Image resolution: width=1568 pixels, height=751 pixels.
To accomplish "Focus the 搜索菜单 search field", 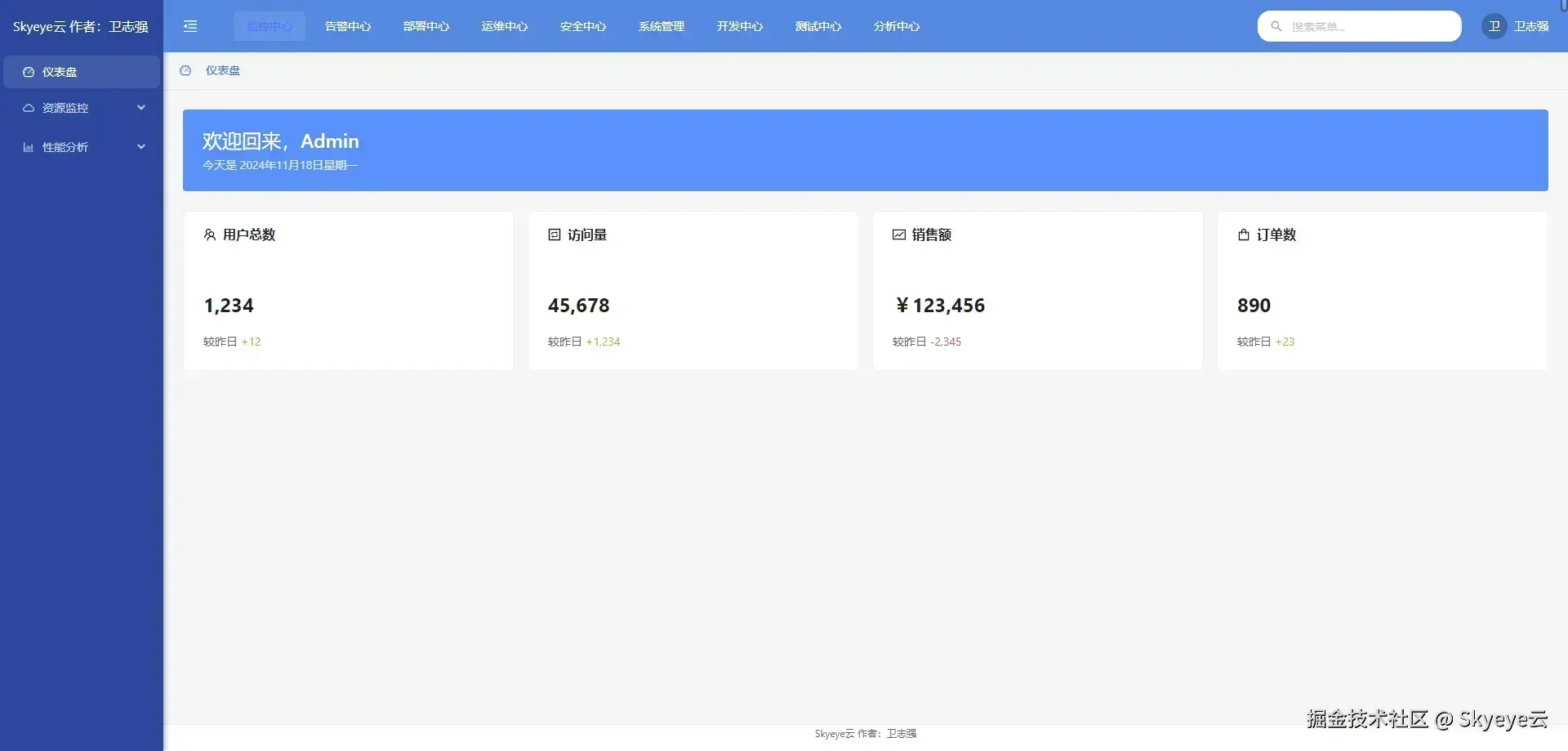I will [x=1360, y=26].
